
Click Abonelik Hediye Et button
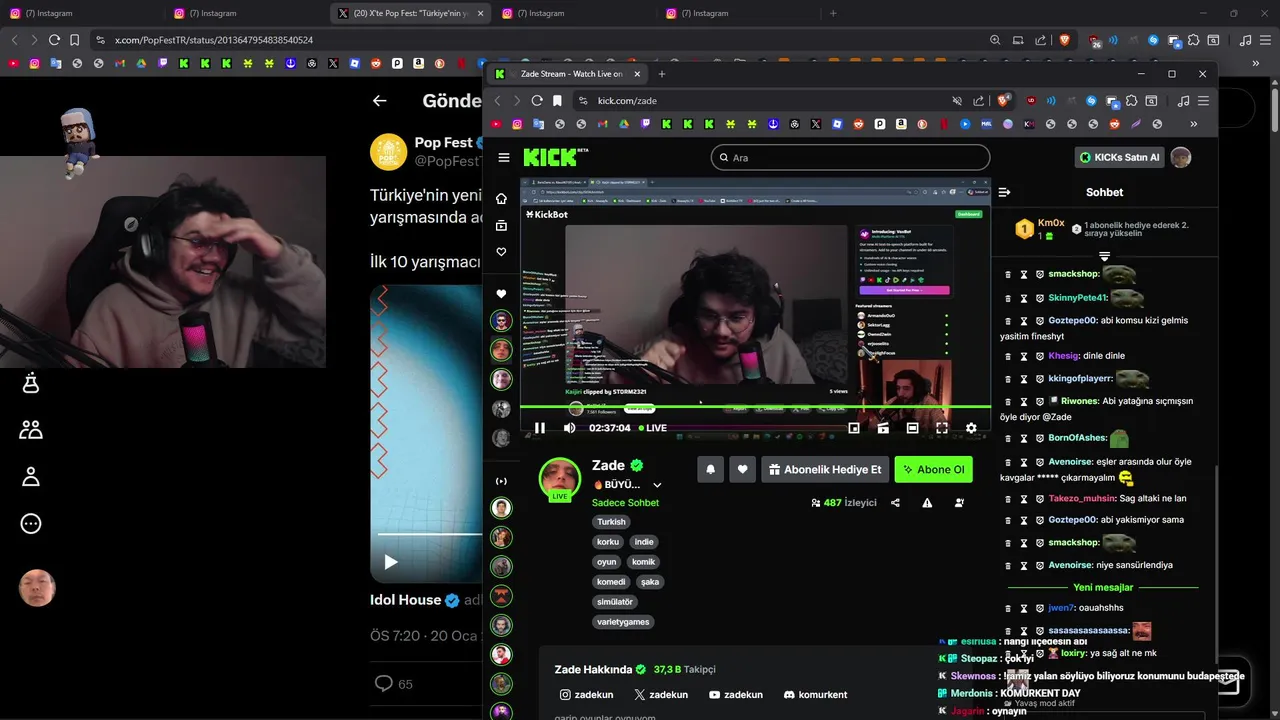(x=825, y=469)
